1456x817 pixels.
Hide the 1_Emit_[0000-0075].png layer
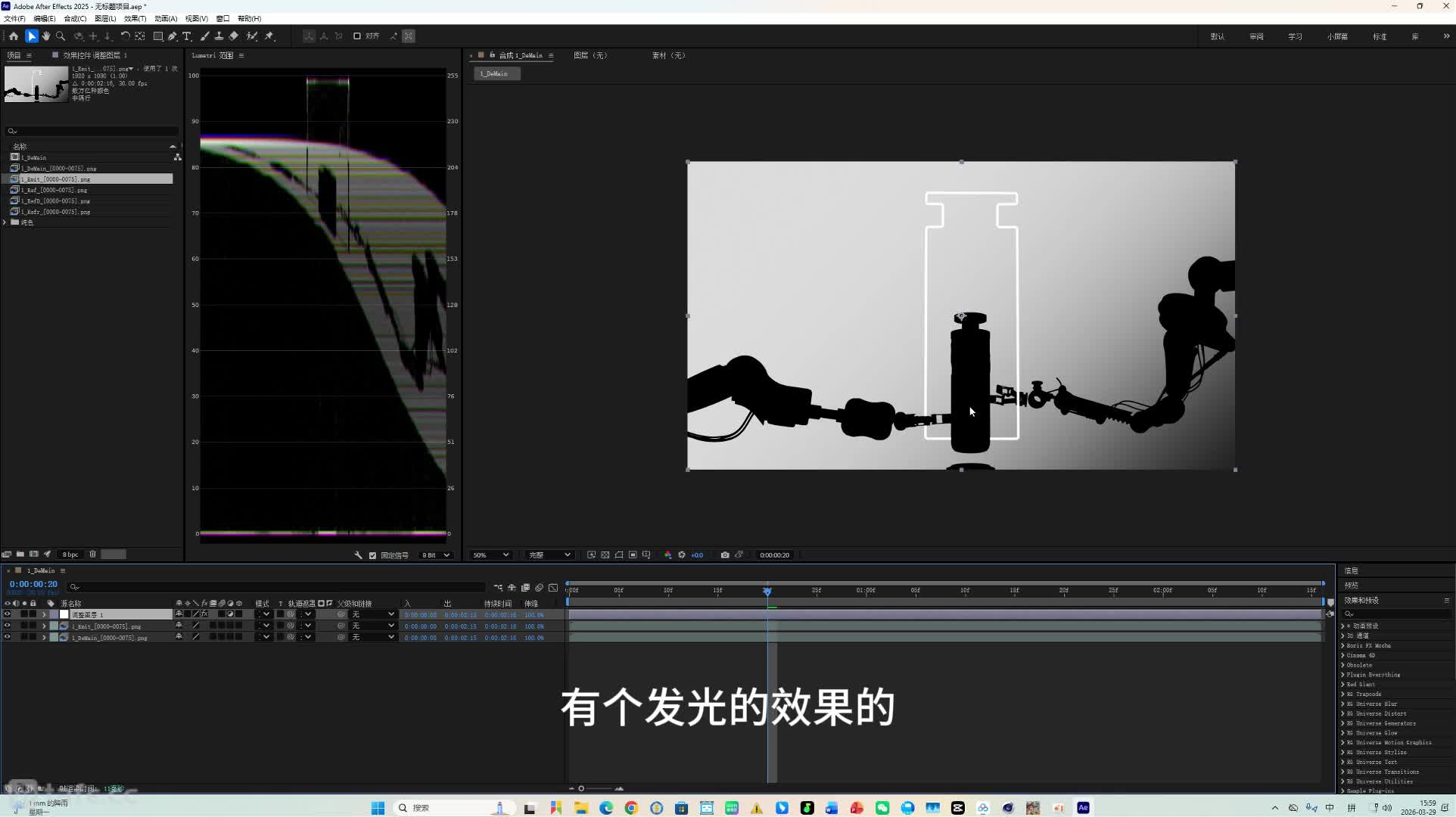coord(8,626)
